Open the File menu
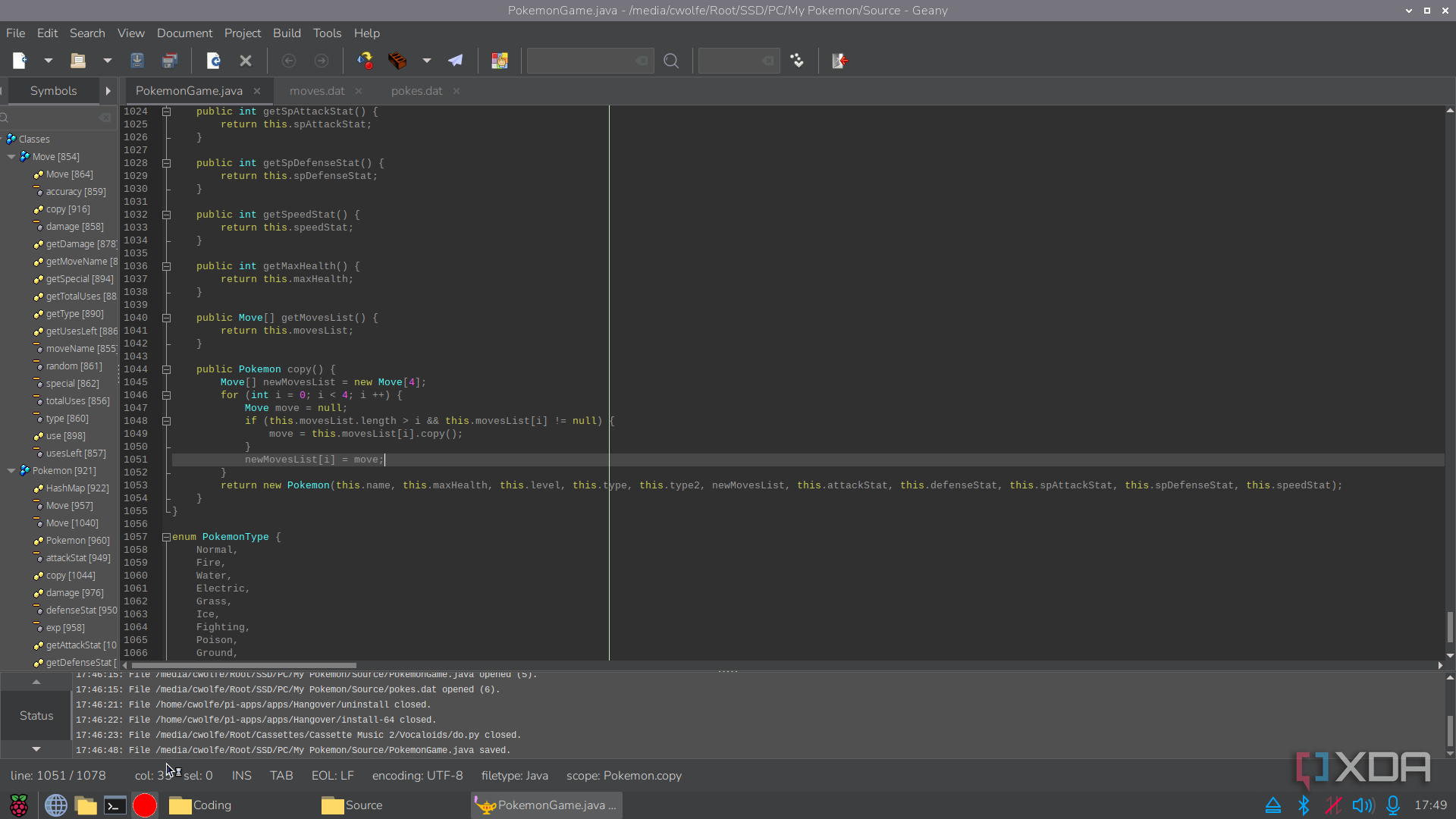Image resolution: width=1456 pixels, height=819 pixels. 16,33
